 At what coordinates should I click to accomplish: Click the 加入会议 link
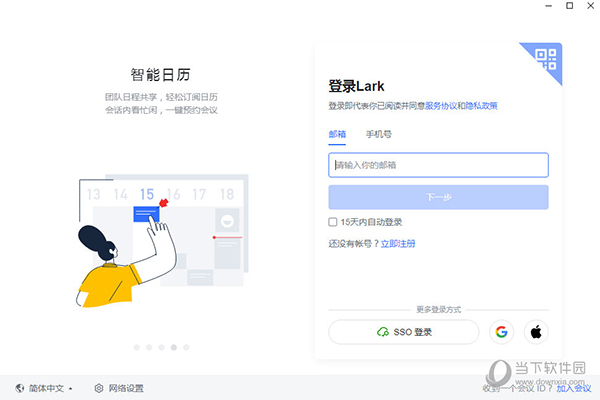coord(574,388)
